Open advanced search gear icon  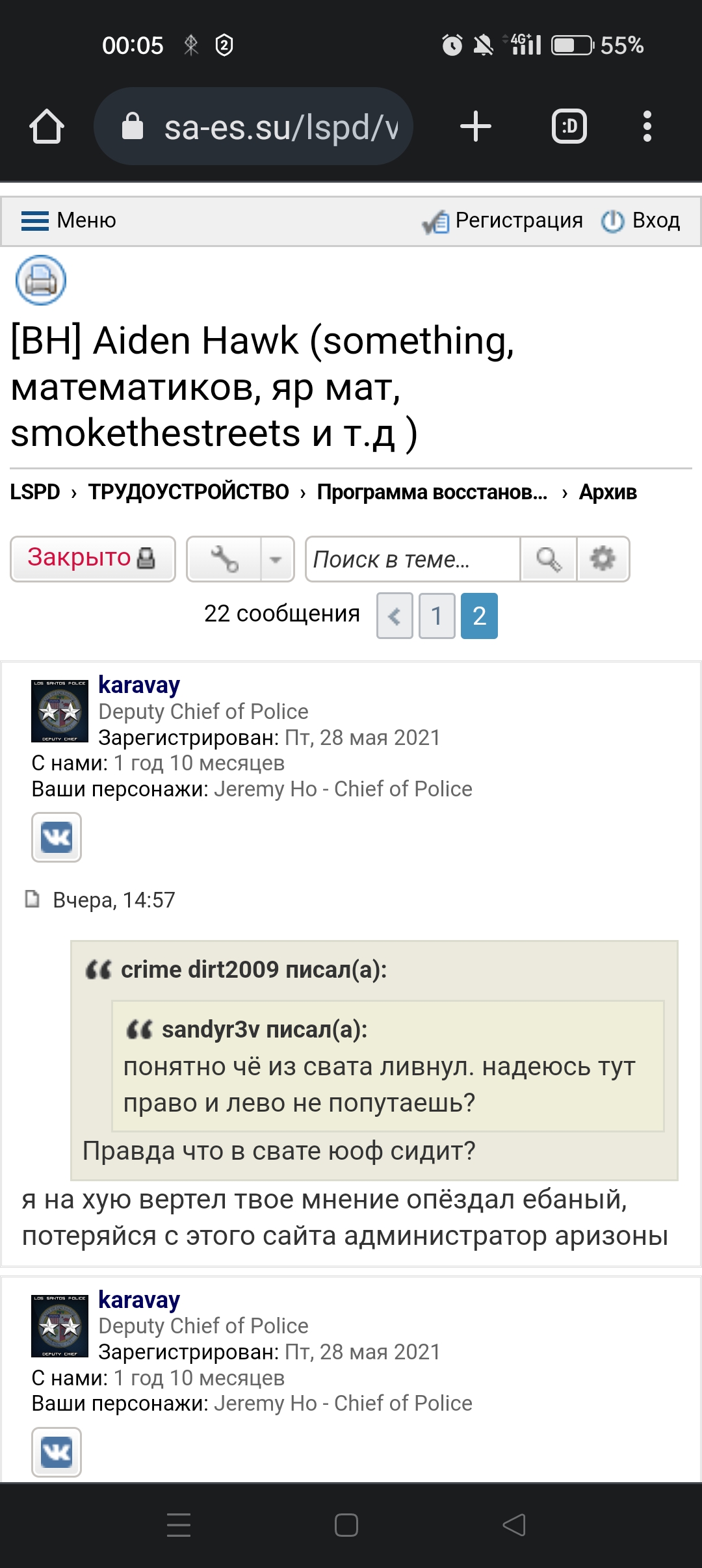(603, 559)
